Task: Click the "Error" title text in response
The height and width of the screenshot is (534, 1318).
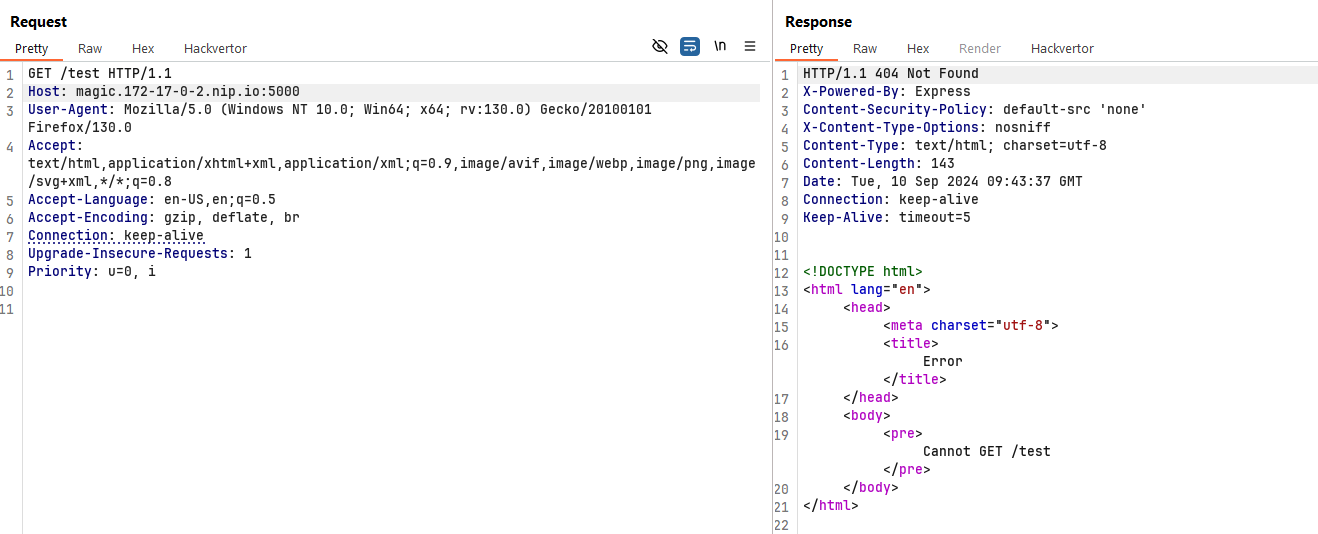Action: coord(943,361)
